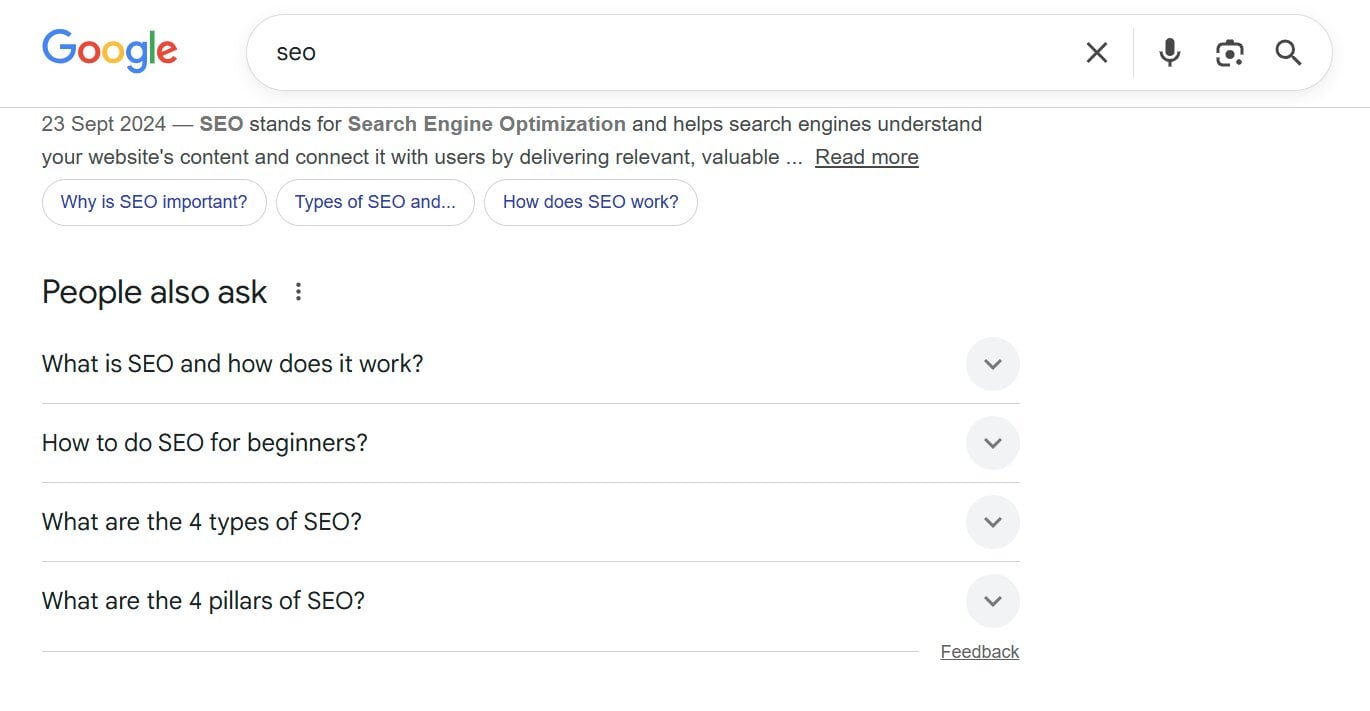Open Google Lens camera search
The image size is (1370, 711).
[1229, 52]
